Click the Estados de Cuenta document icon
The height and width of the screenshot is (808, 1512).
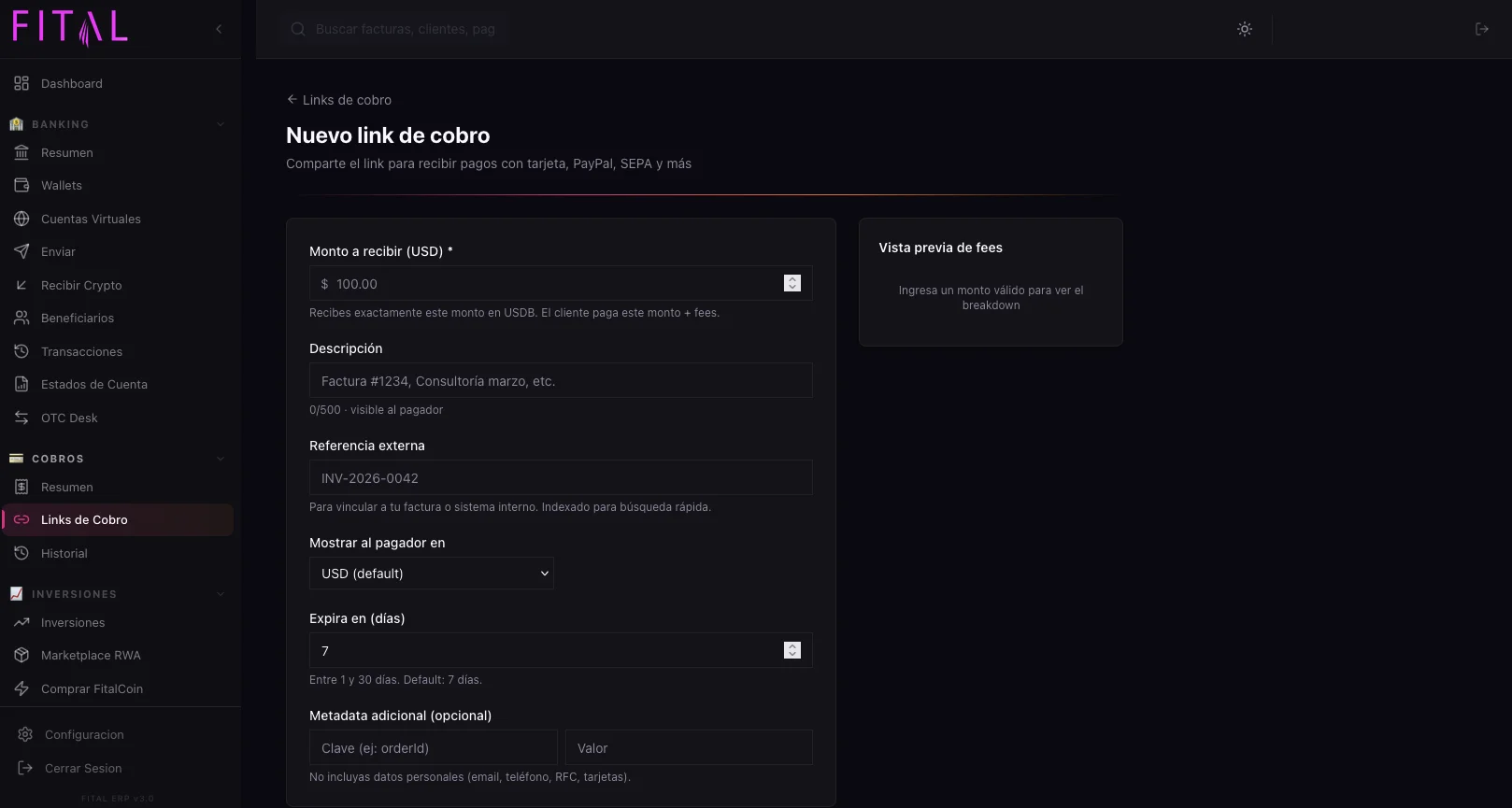pos(21,384)
